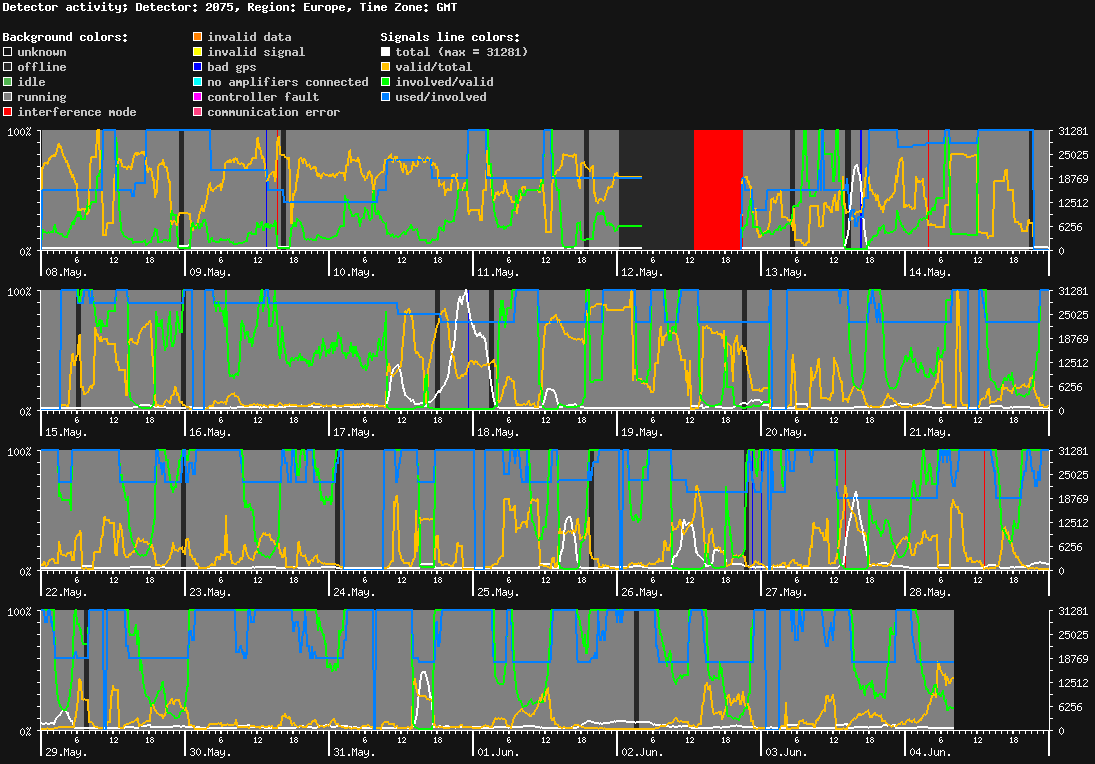Click the '15.May.' date label
Image resolution: width=1095 pixels, height=764 pixels.
coord(66,432)
